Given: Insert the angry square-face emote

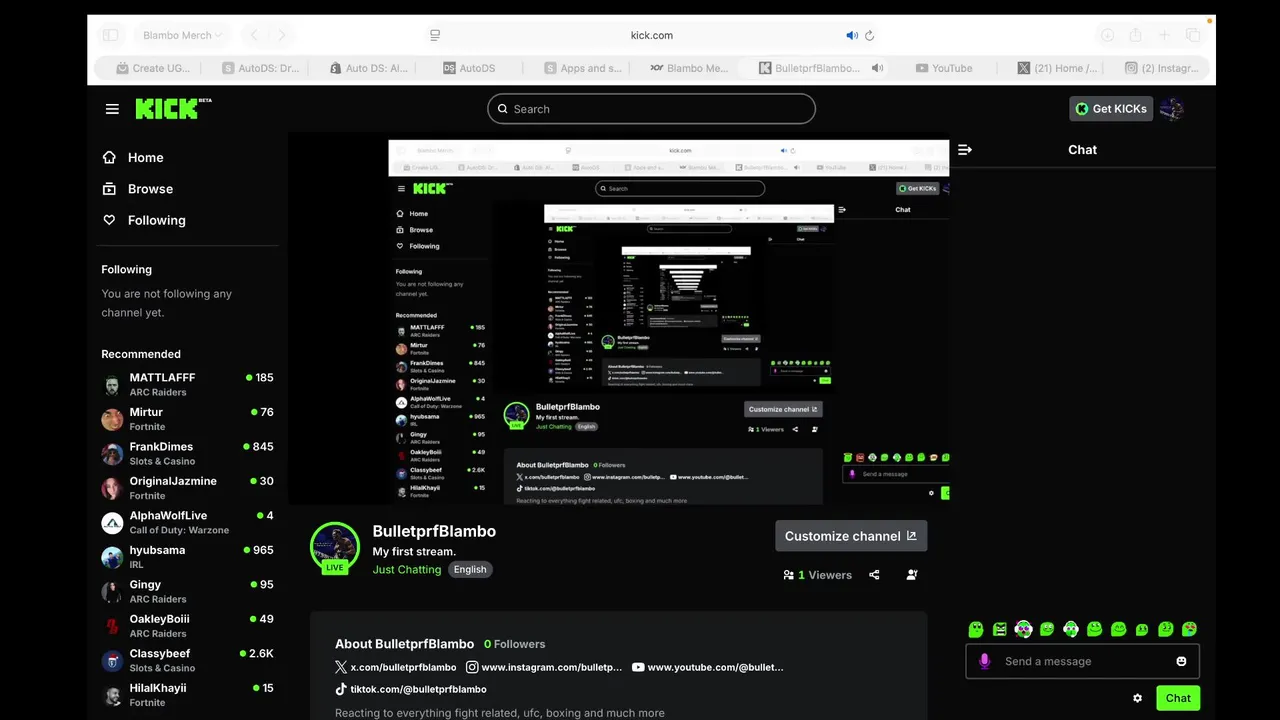Looking at the screenshot, I should [999, 629].
